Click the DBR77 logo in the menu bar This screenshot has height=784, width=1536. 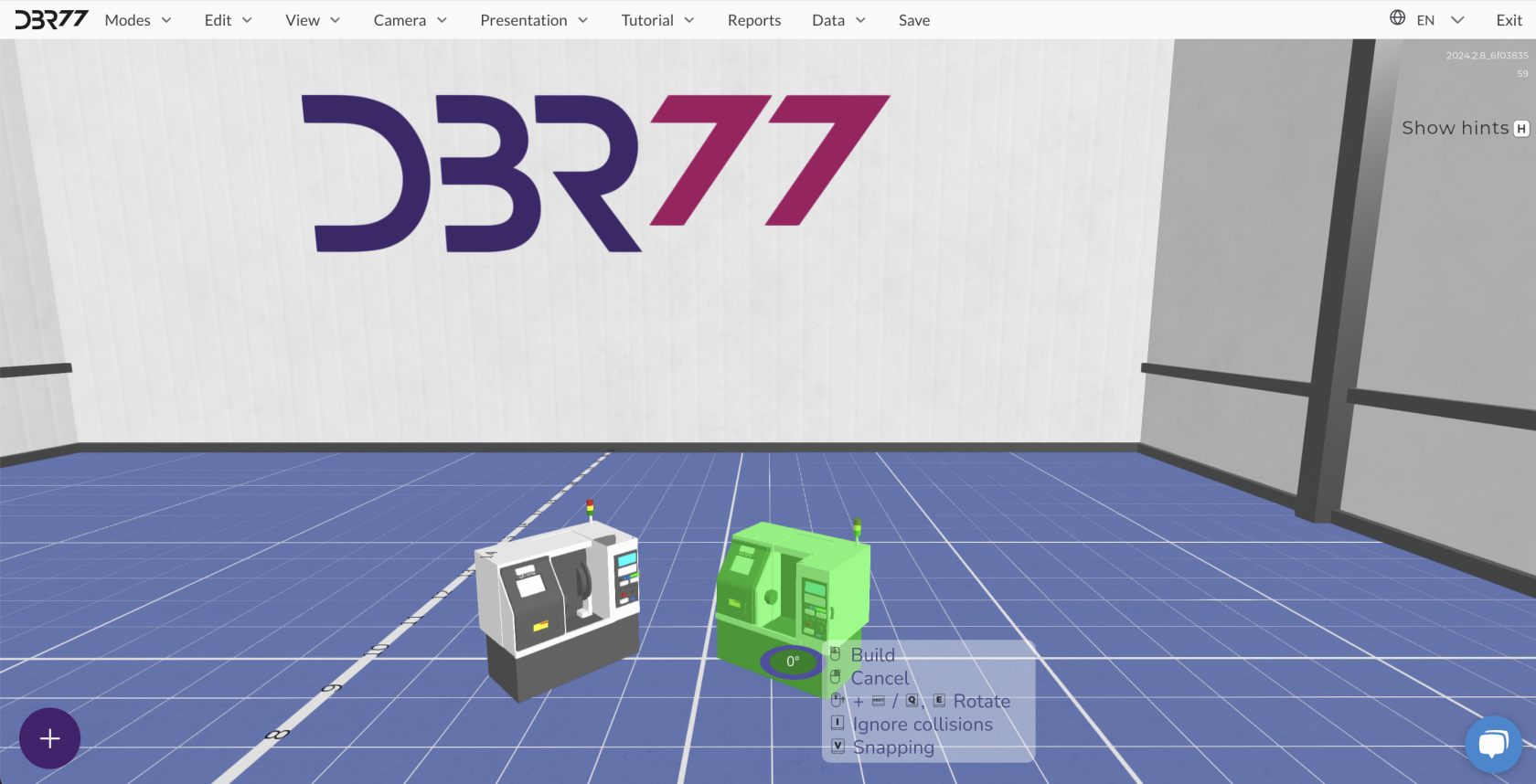point(51,19)
